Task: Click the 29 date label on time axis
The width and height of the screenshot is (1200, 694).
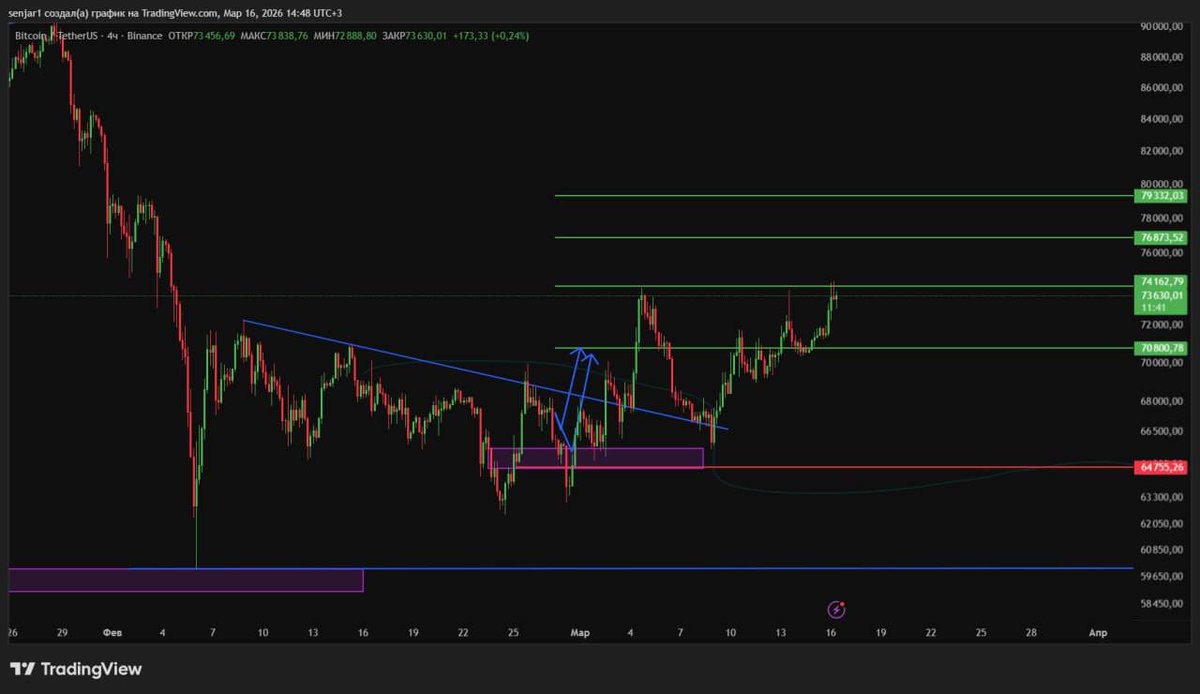Action: 62,633
